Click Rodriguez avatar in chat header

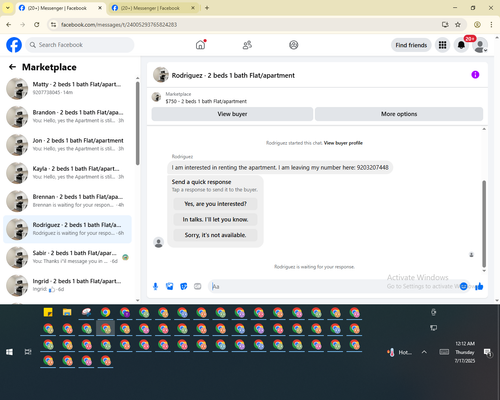[x=161, y=75]
